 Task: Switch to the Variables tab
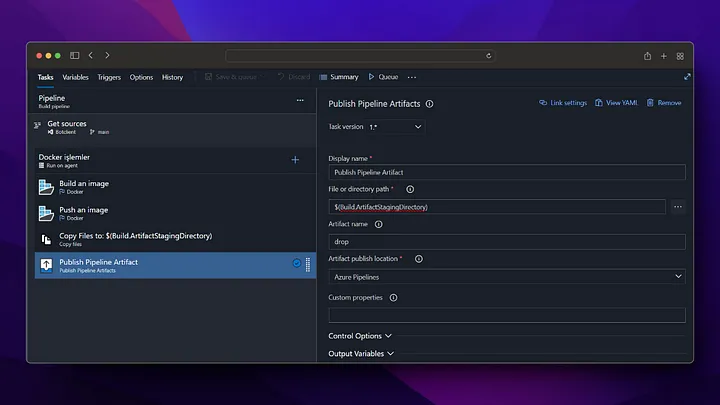point(75,77)
